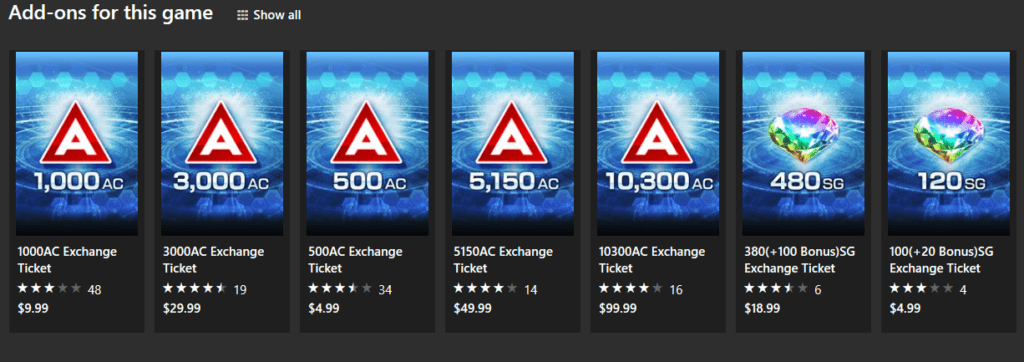
Task: Open the 5,150 AC ticket thumbnail
Action: 513,144
